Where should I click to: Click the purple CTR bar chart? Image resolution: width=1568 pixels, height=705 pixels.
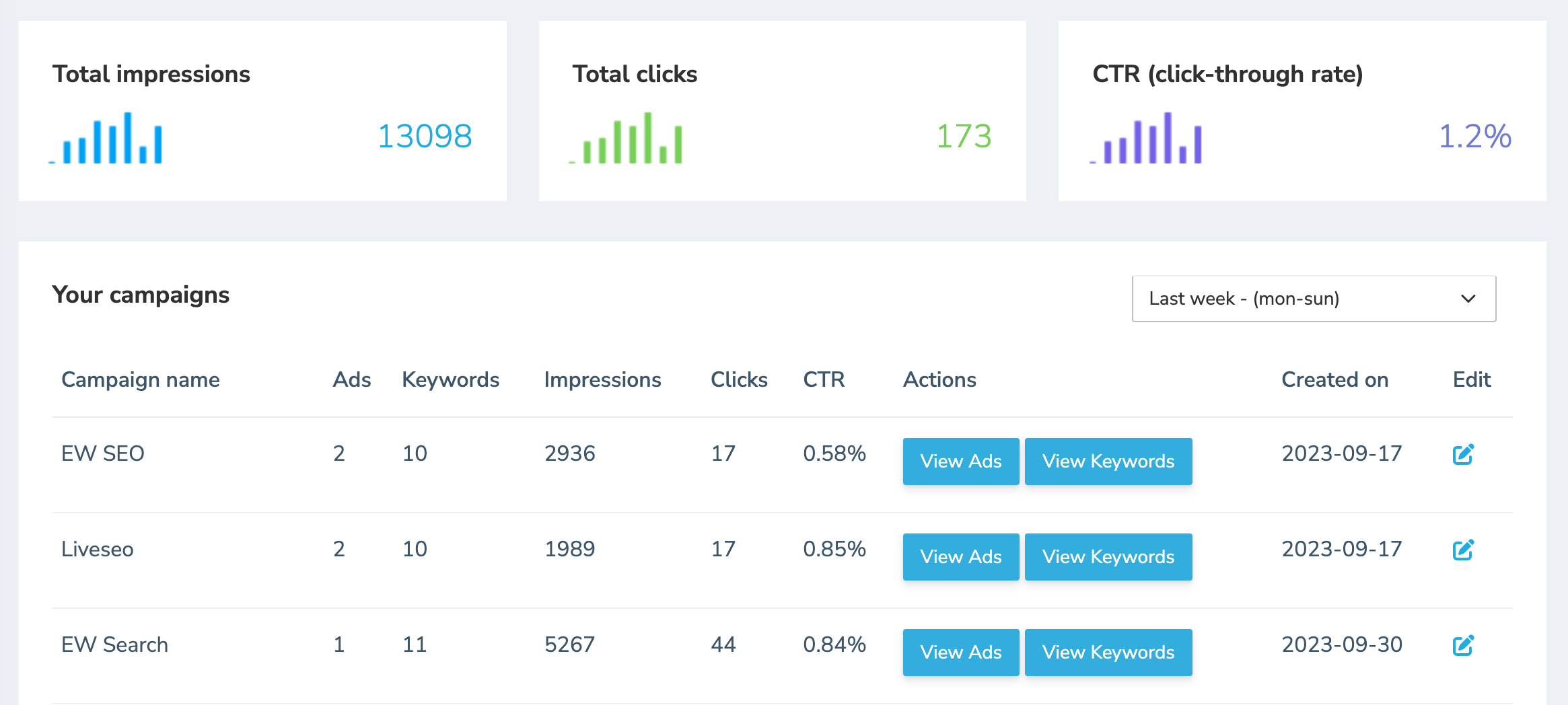coord(1146,139)
